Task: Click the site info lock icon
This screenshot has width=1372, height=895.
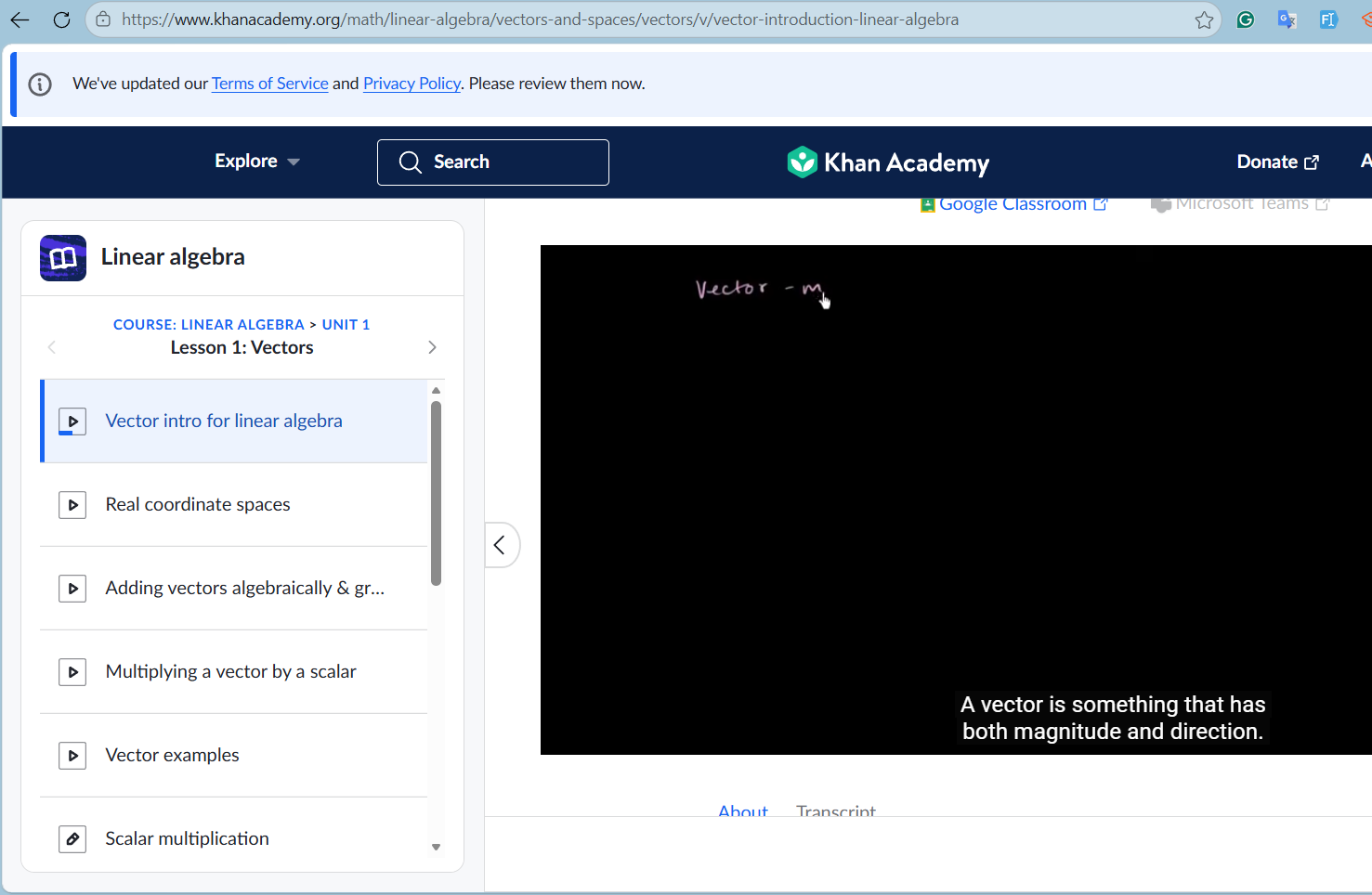Action: (103, 19)
